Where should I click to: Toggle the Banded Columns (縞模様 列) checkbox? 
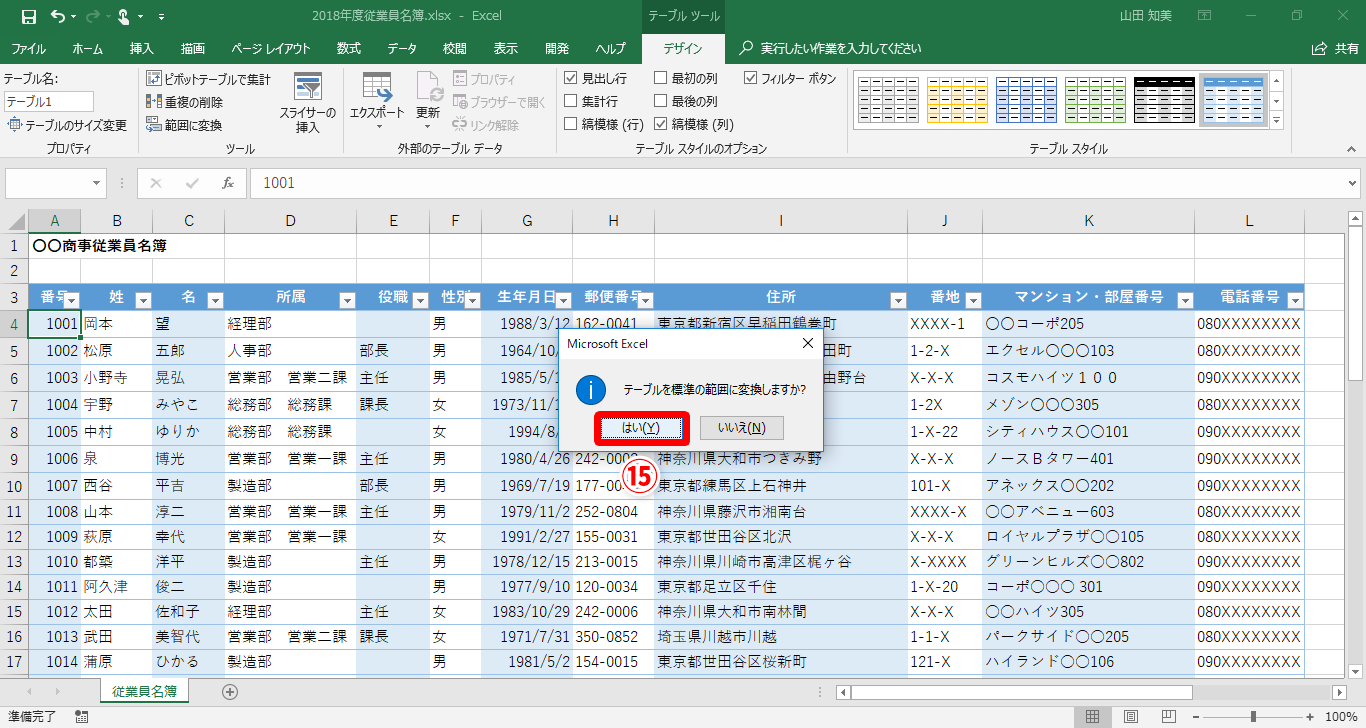click(x=661, y=124)
